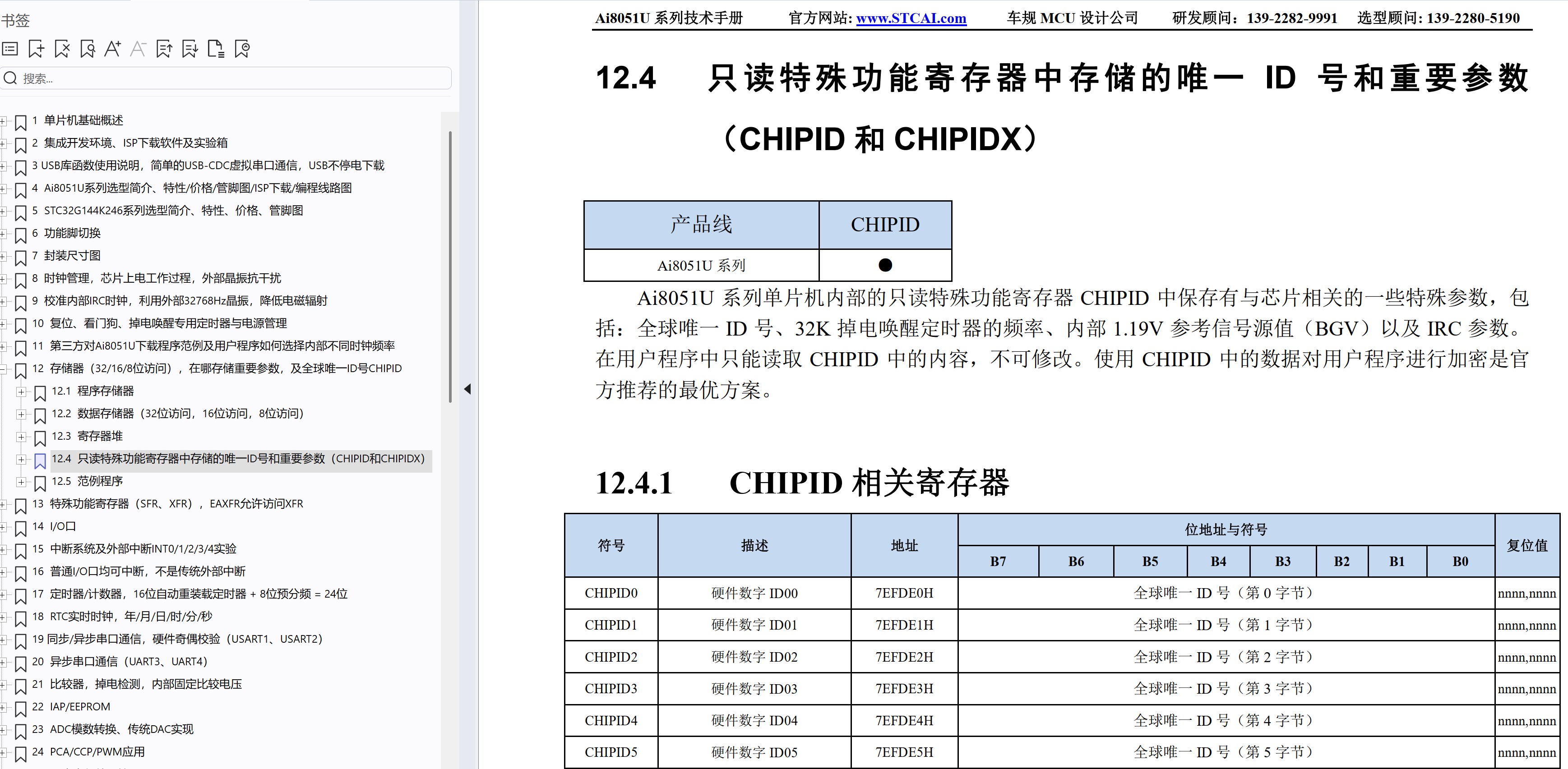The width and height of the screenshot is (1568, 769).
Task: Decrease bookmark font size with A- icon
Action: pos(138,49)
